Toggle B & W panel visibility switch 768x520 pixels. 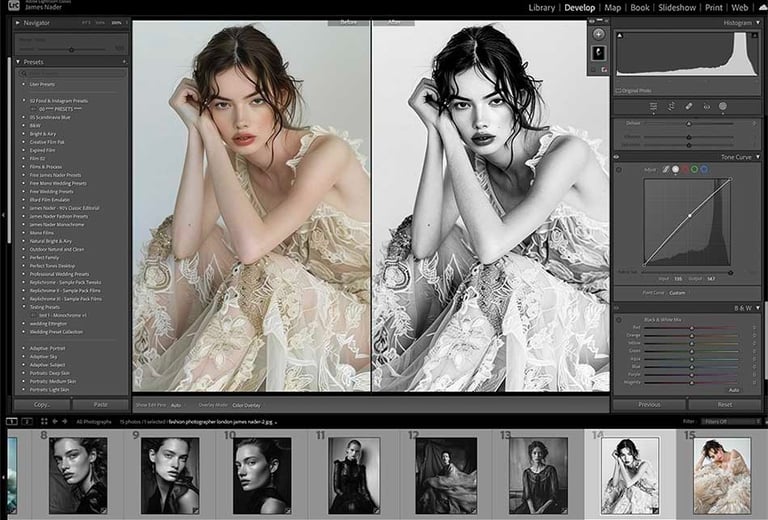click(616, 308)
